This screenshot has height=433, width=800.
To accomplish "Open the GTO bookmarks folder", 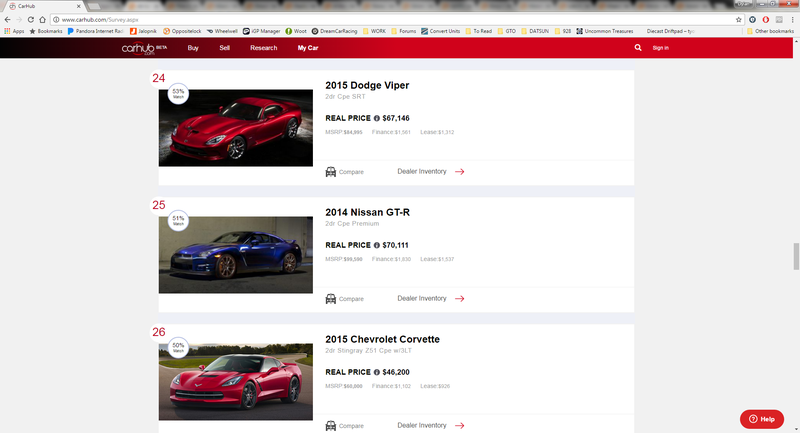I will [x=506, y=31].
